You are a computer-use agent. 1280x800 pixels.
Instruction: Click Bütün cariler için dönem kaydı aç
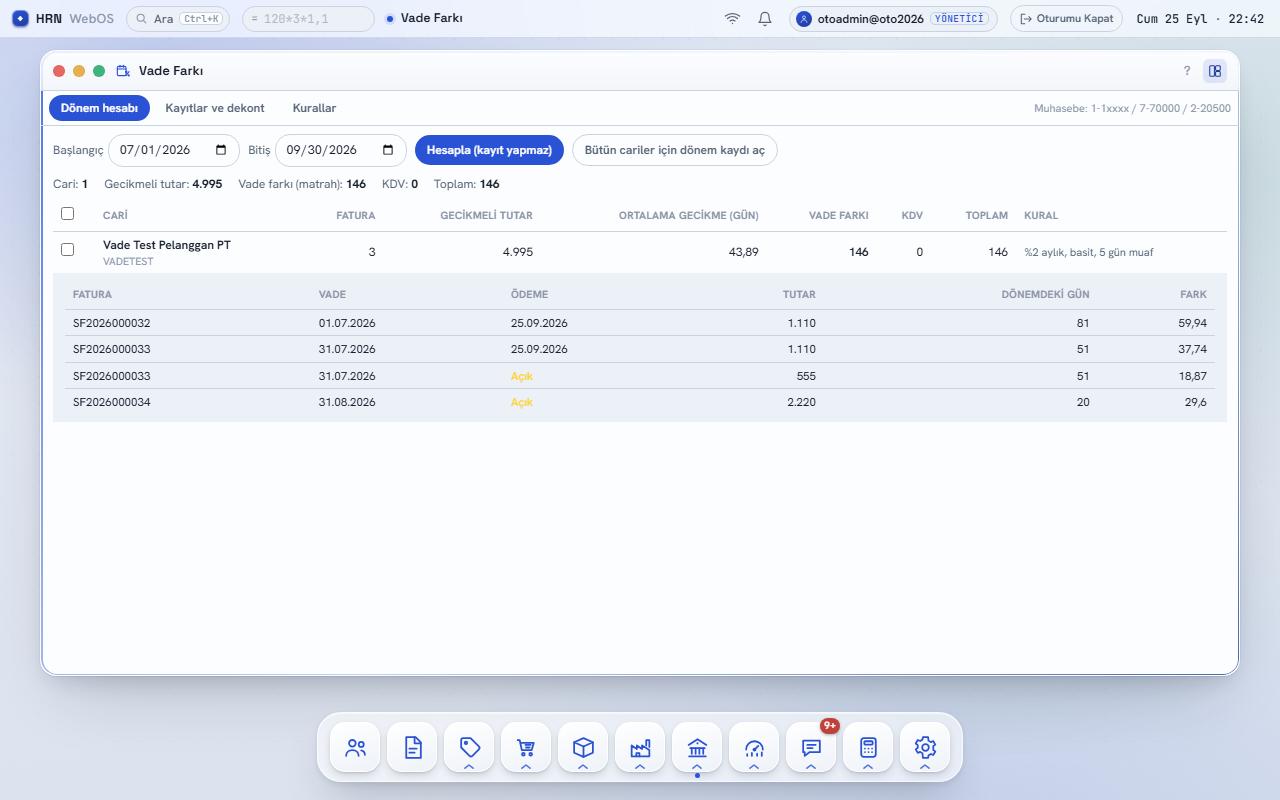(675, 150)
